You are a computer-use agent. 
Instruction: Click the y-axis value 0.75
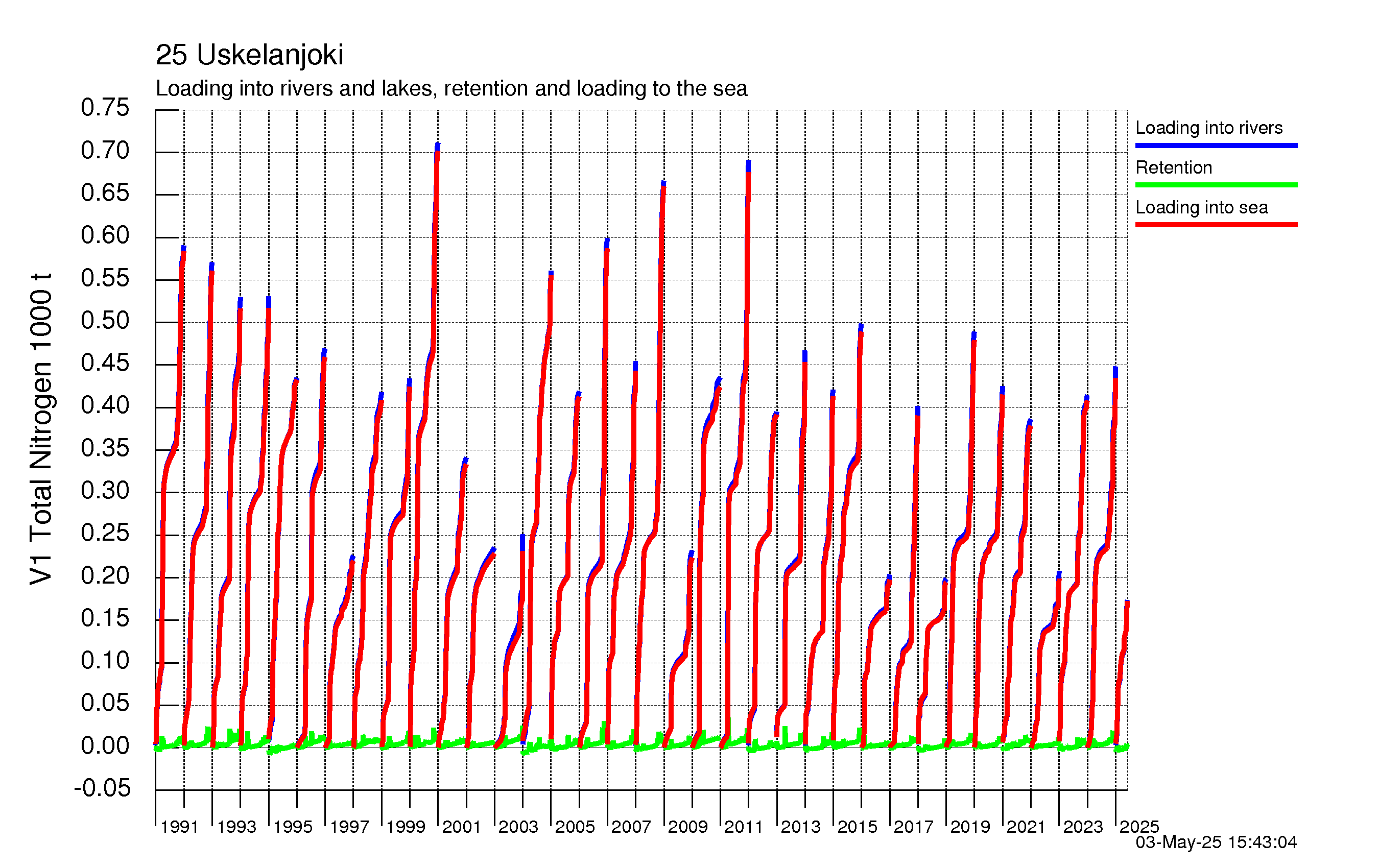click(105, 108)
